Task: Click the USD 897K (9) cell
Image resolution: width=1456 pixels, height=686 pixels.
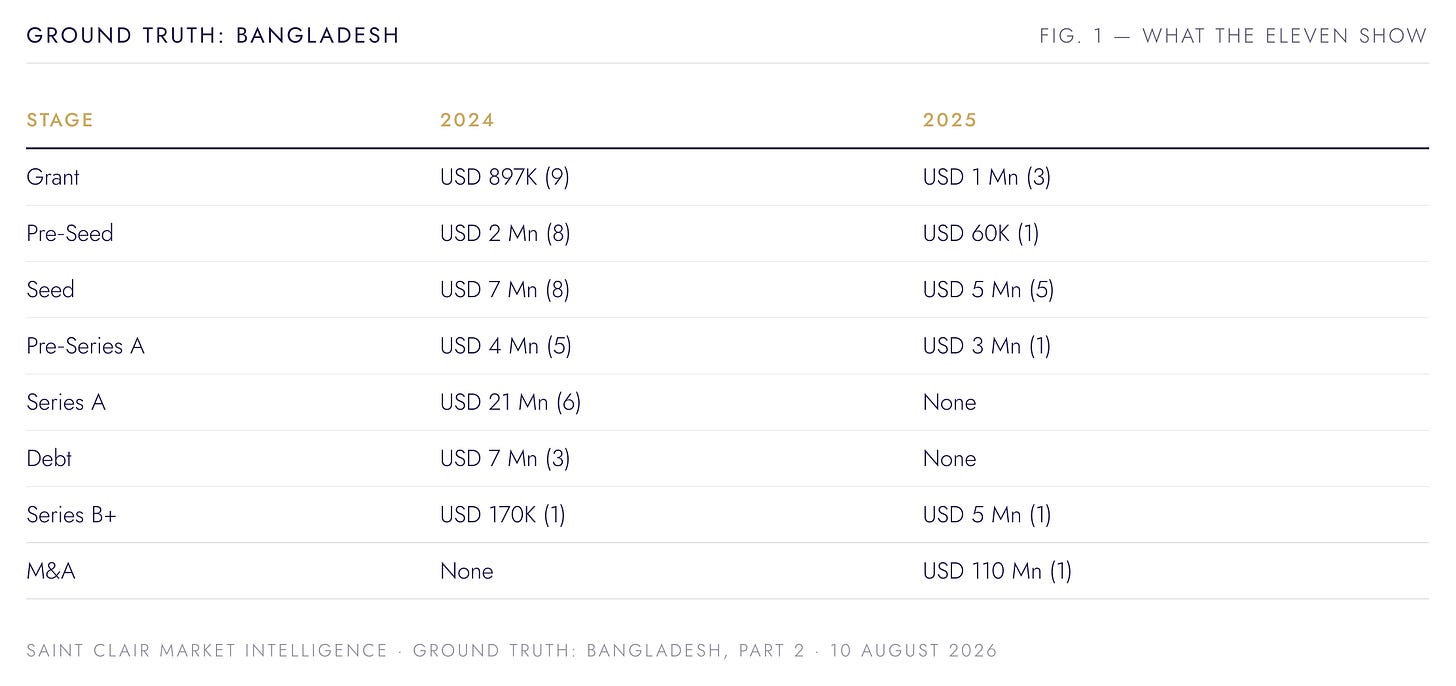Action: (505, 177)
